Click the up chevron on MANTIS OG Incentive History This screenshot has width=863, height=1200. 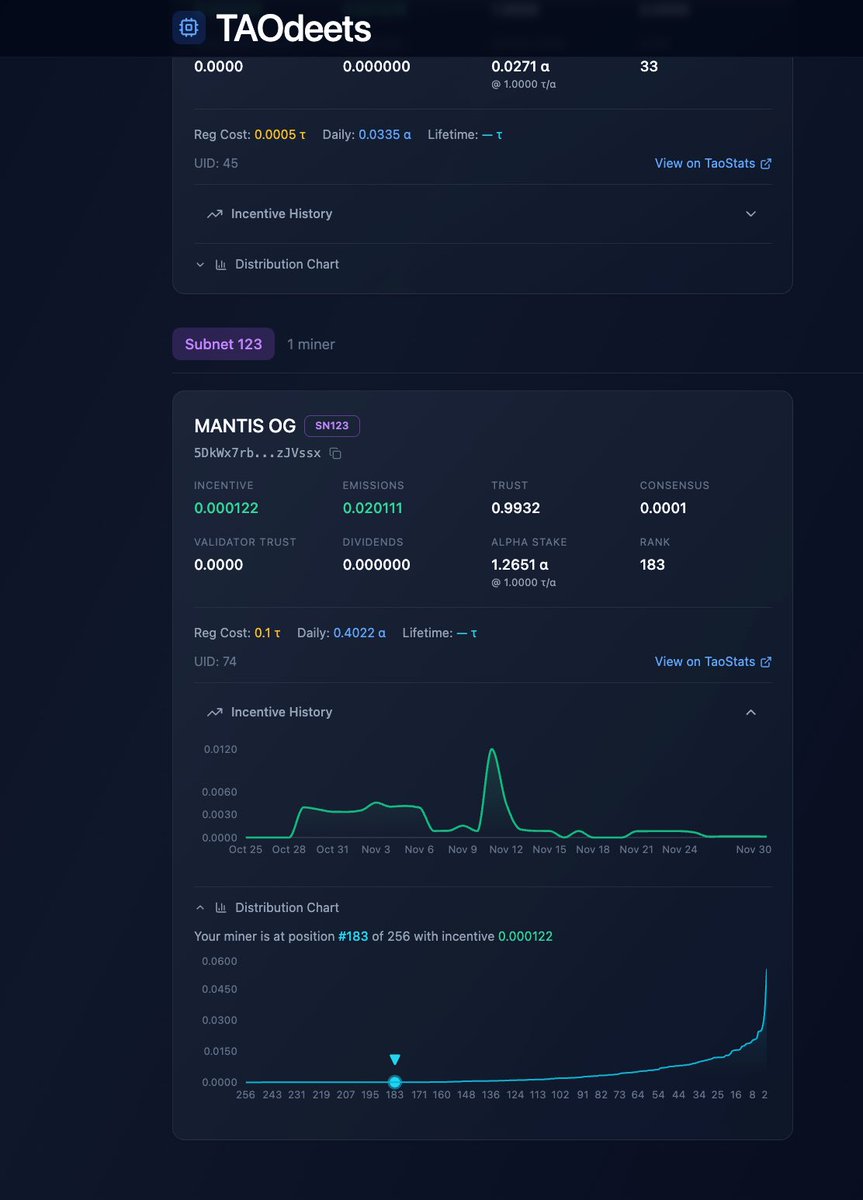[751, 712]
